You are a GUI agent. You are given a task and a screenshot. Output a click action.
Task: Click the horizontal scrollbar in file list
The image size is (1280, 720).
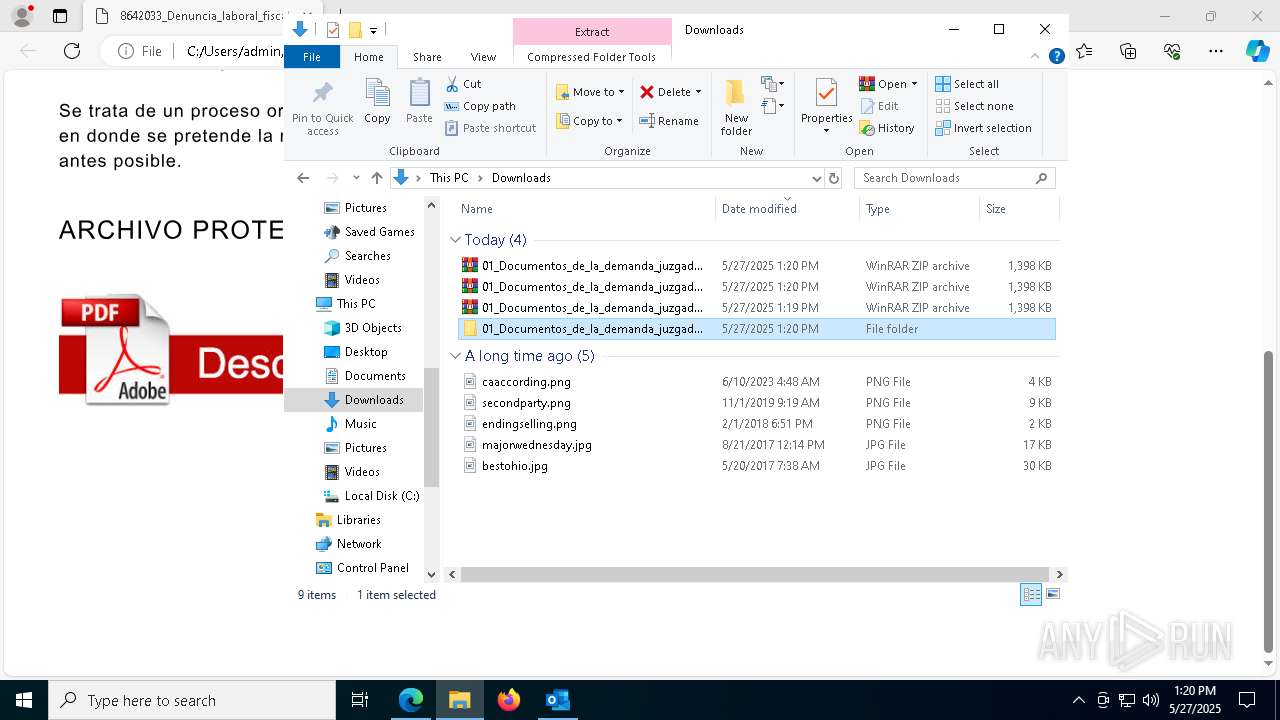tap(754, 575)
